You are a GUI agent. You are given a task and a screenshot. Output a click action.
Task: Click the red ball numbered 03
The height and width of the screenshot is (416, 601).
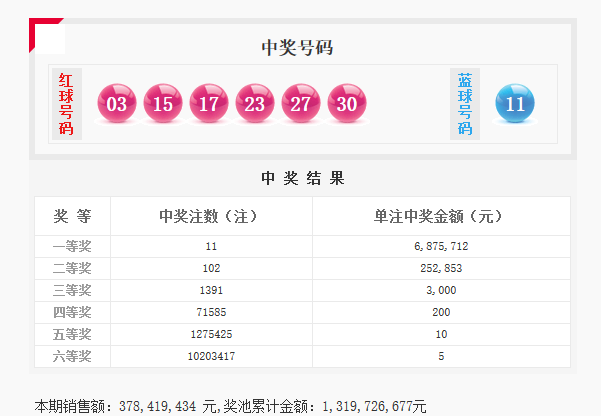117,104
